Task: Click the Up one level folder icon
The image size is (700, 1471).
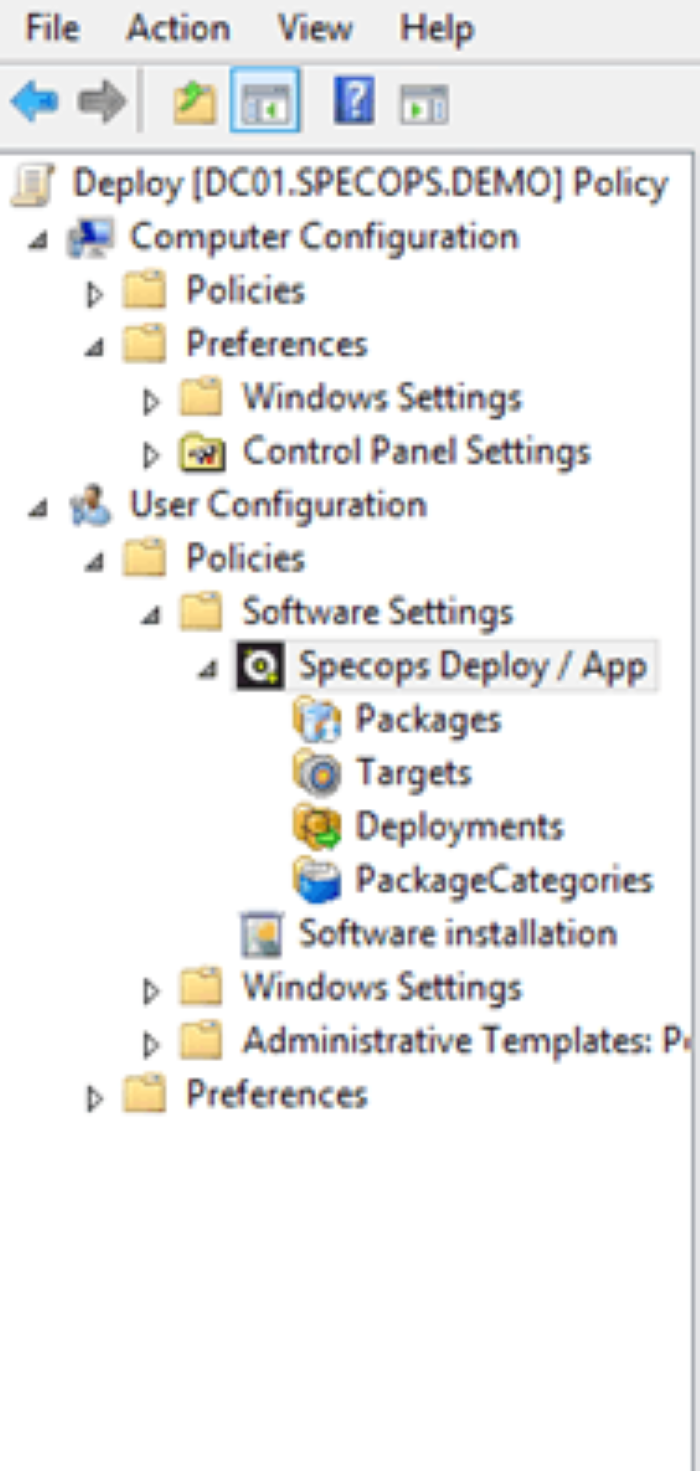Action: pyautogui.click(x=193, y=102)
